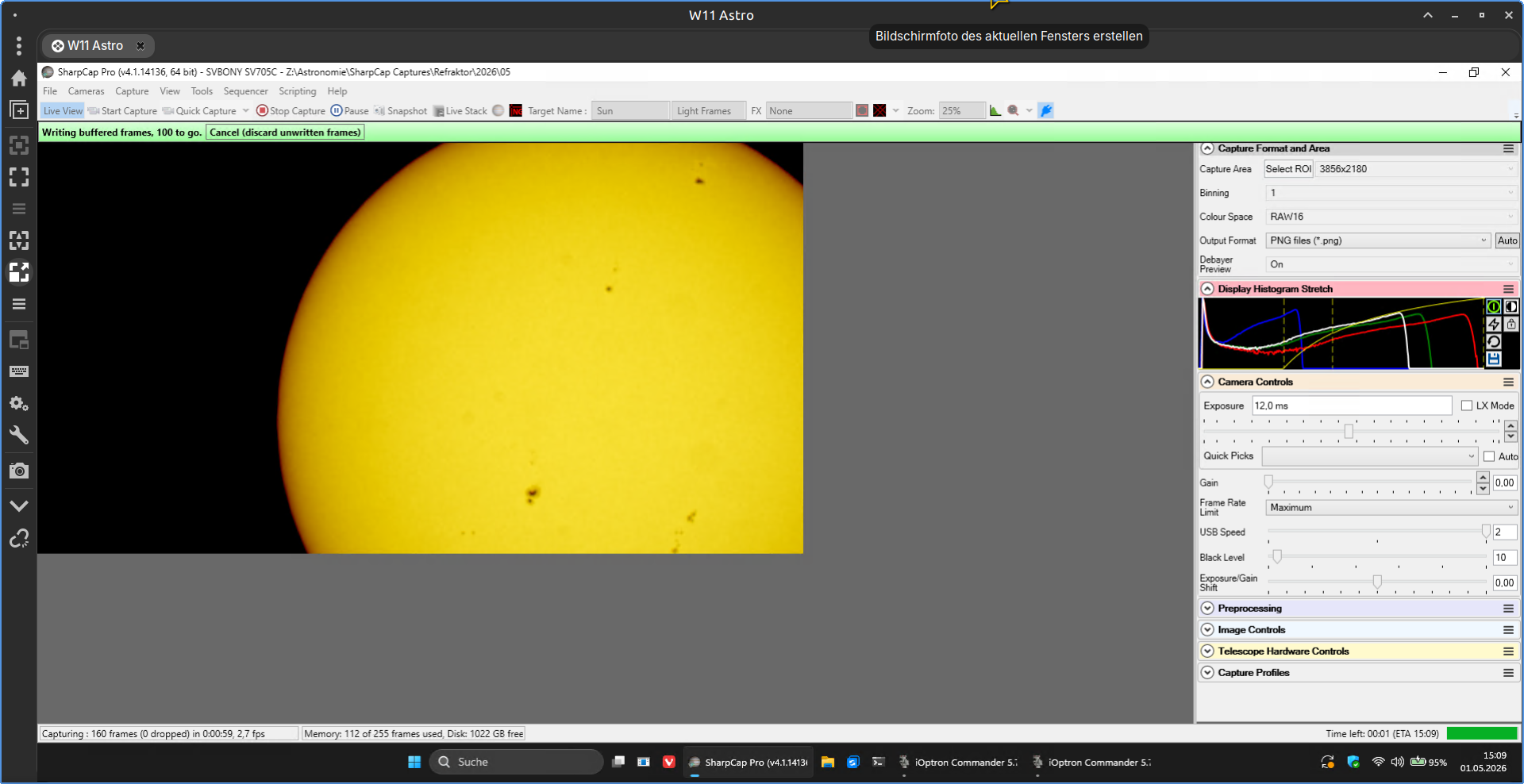1524x784 pixels.
Task: Open the Scripting menu
Action: pos(298,91)
